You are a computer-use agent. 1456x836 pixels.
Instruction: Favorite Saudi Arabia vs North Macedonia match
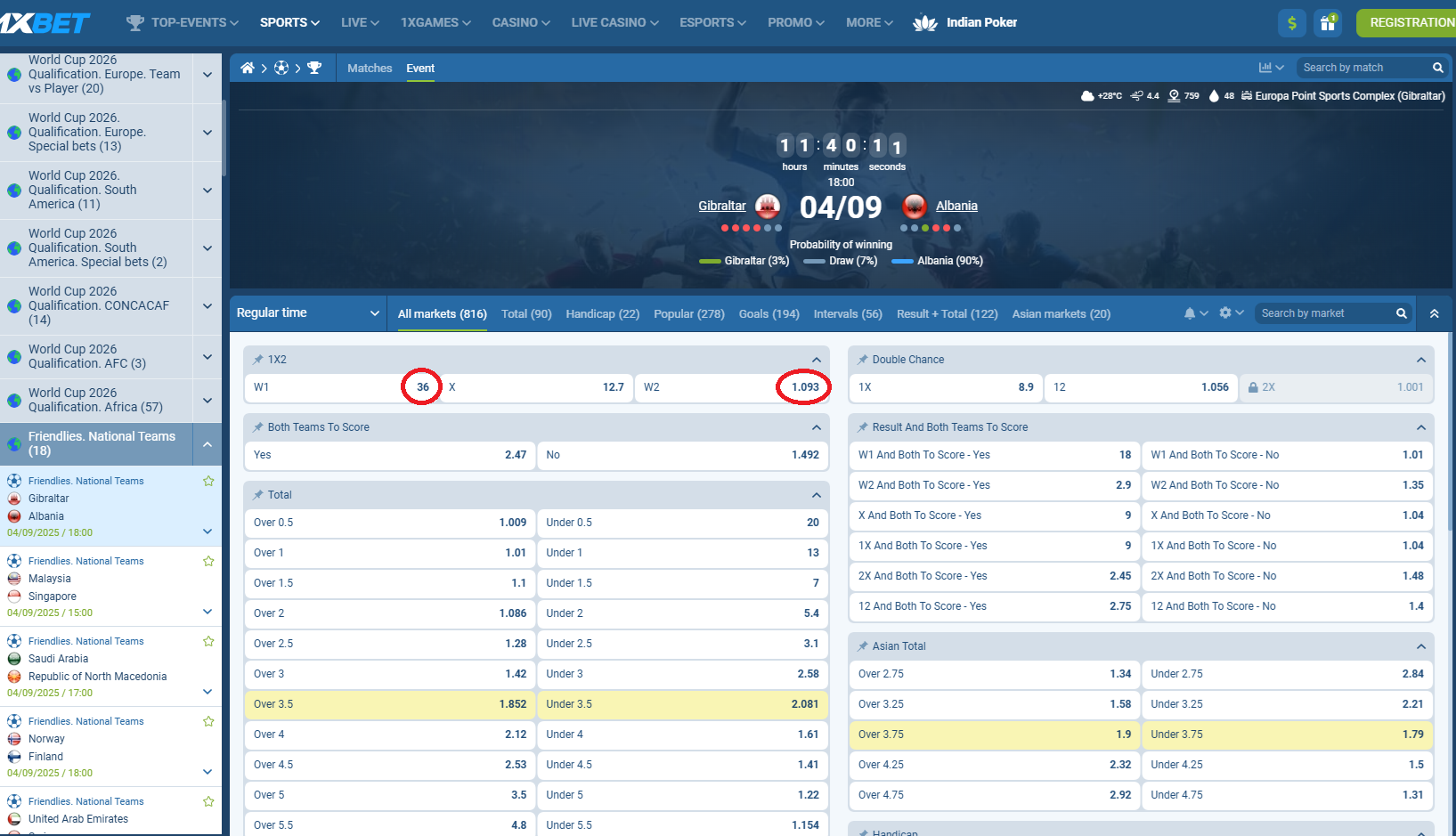[x=208, y=641]
